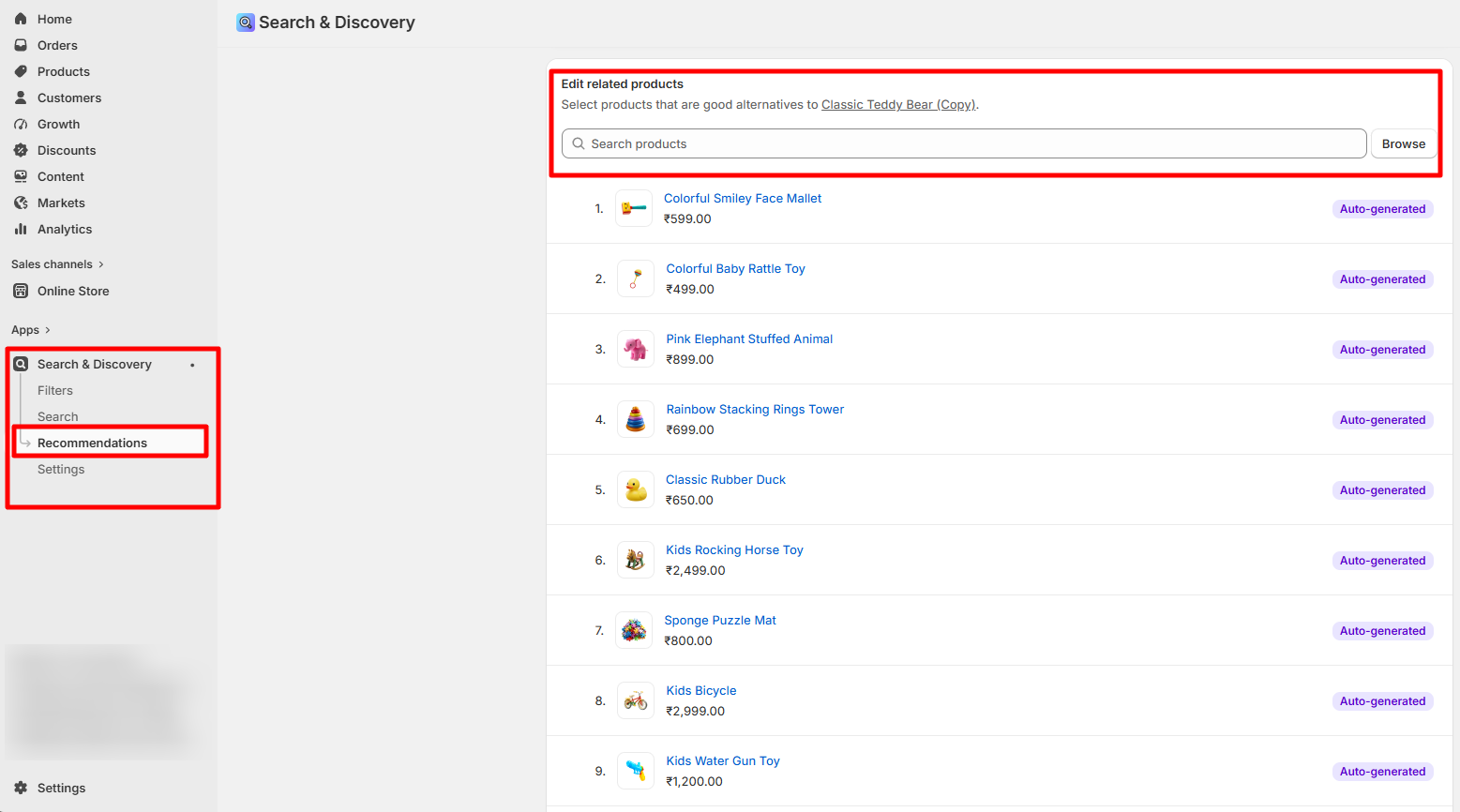Open Classic Rubber Duck thumbnail
The width and height of the screenshot is (1460, 812).
pyautogui.click(x=636, y=489)
